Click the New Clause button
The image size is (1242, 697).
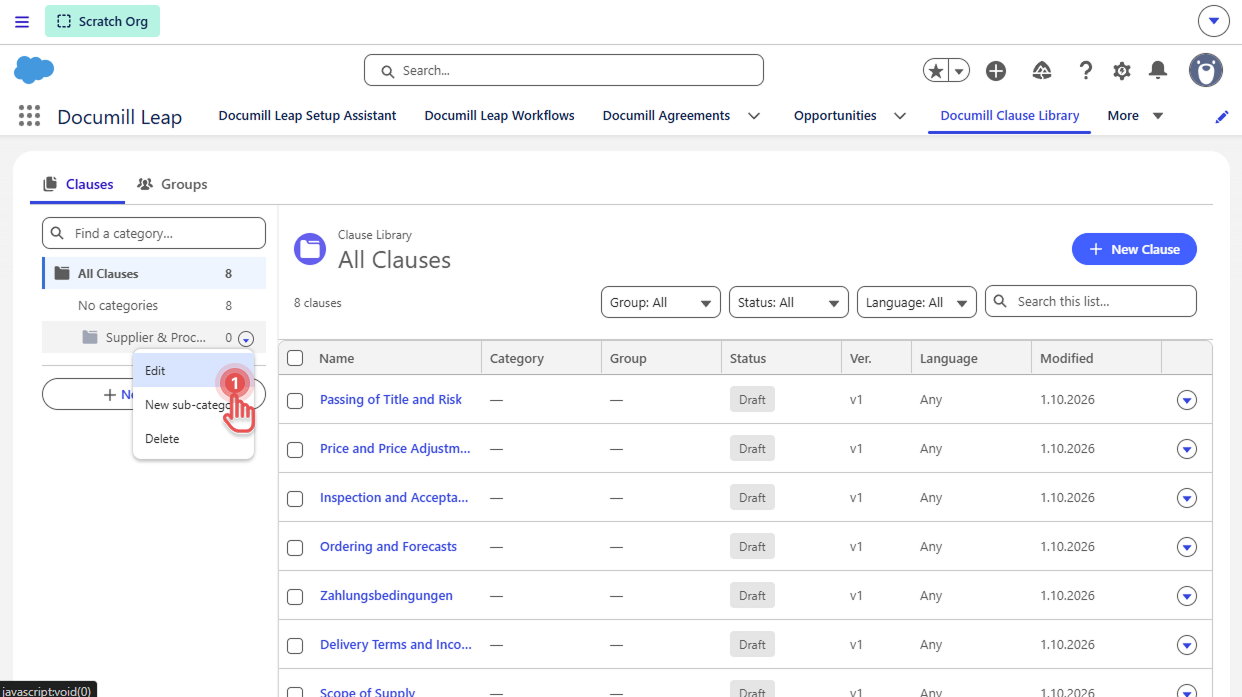[1134, 249]
